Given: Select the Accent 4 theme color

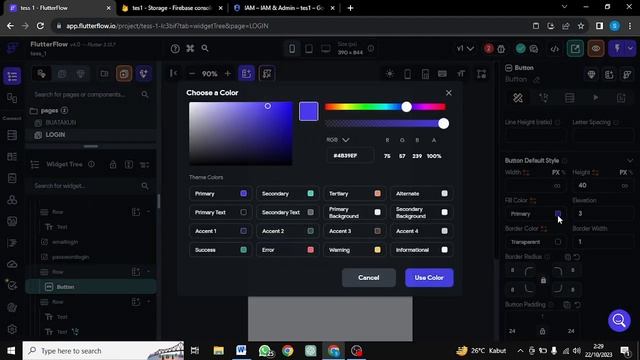Looking at the screenshot, I should (421, 231).
